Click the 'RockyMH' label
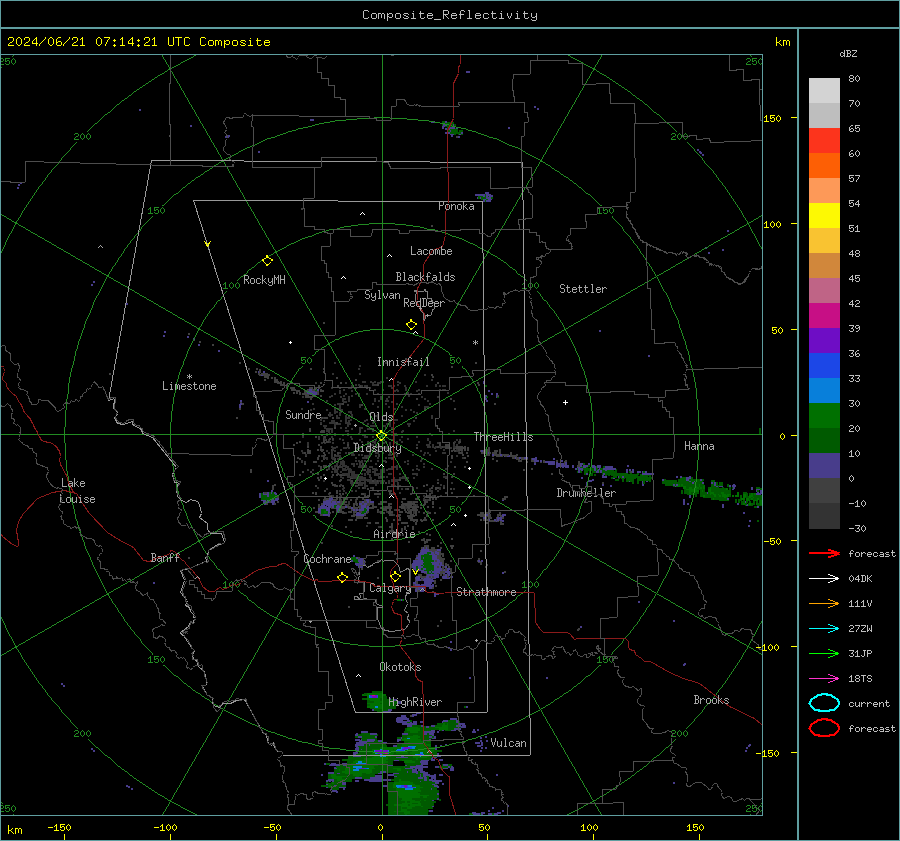900x841 pixels. coord(264,280)
